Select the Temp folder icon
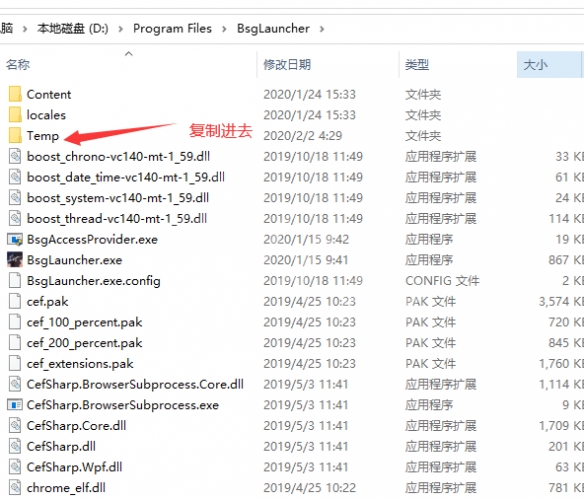The image size is (584, 500). [15, 136]
